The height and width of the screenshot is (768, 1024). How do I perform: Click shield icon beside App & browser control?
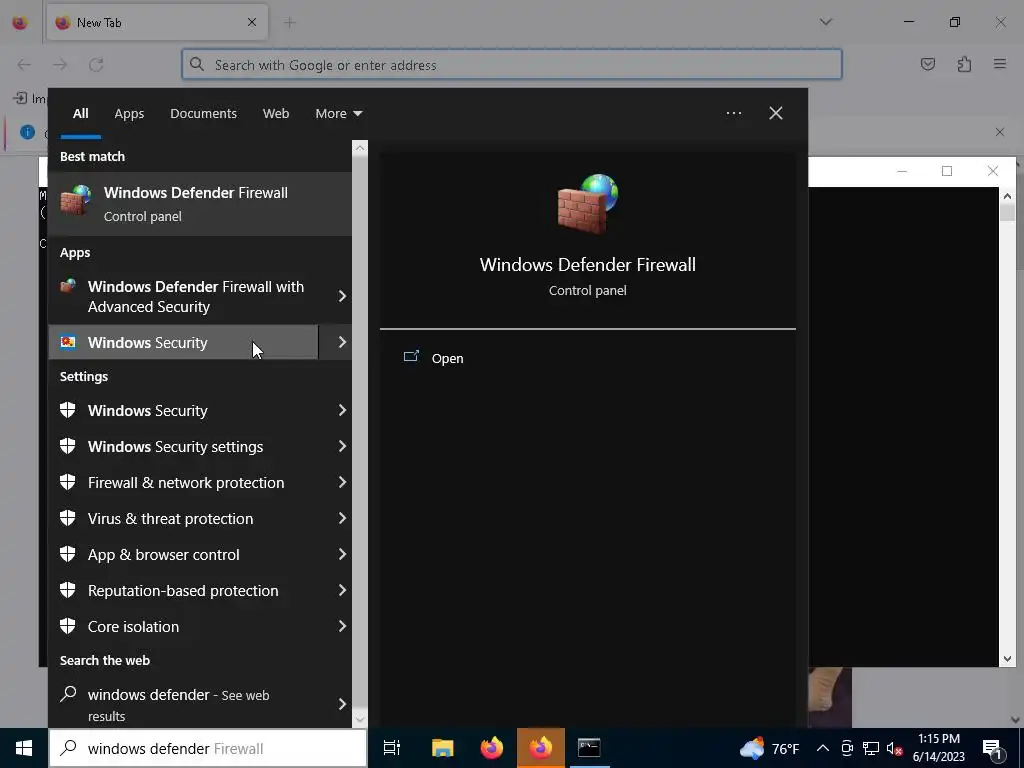pyautogui.click(x=68, y=554)
